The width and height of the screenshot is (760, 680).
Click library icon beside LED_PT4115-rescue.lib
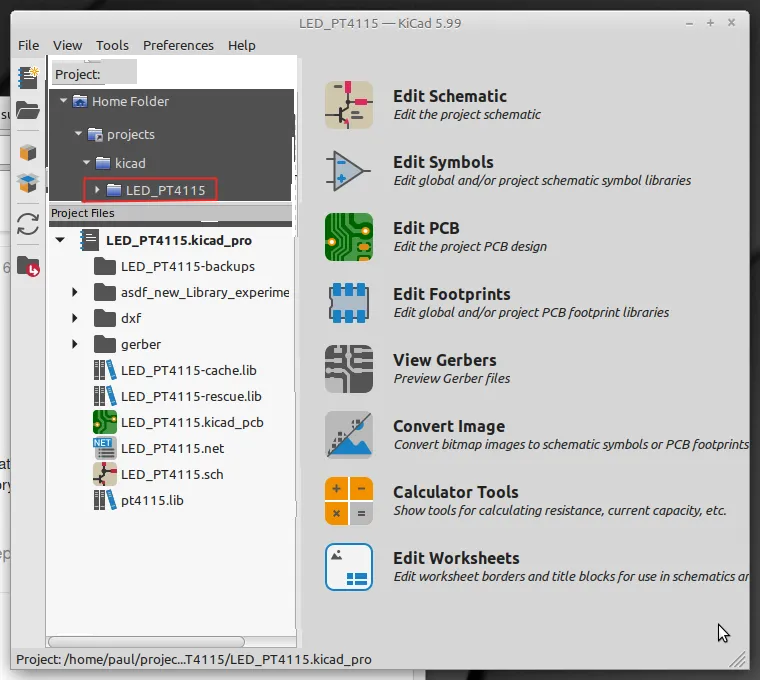(105, 396)
